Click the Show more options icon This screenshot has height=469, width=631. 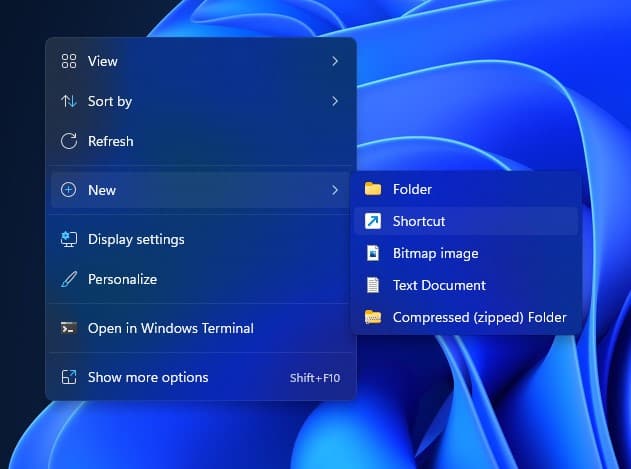pyautogui.click(x=69, y=377)
